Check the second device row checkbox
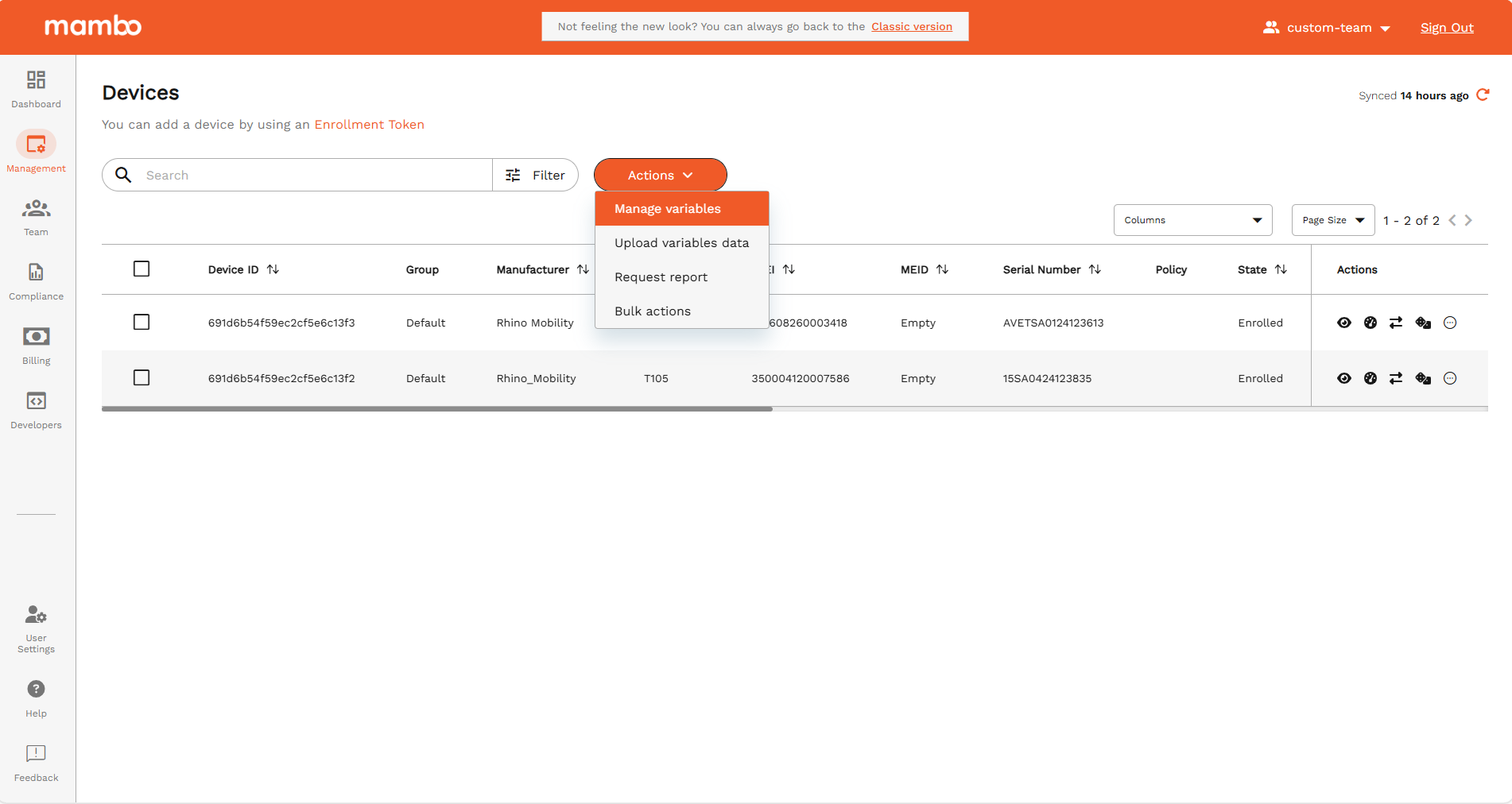 [x=142, y=377]
